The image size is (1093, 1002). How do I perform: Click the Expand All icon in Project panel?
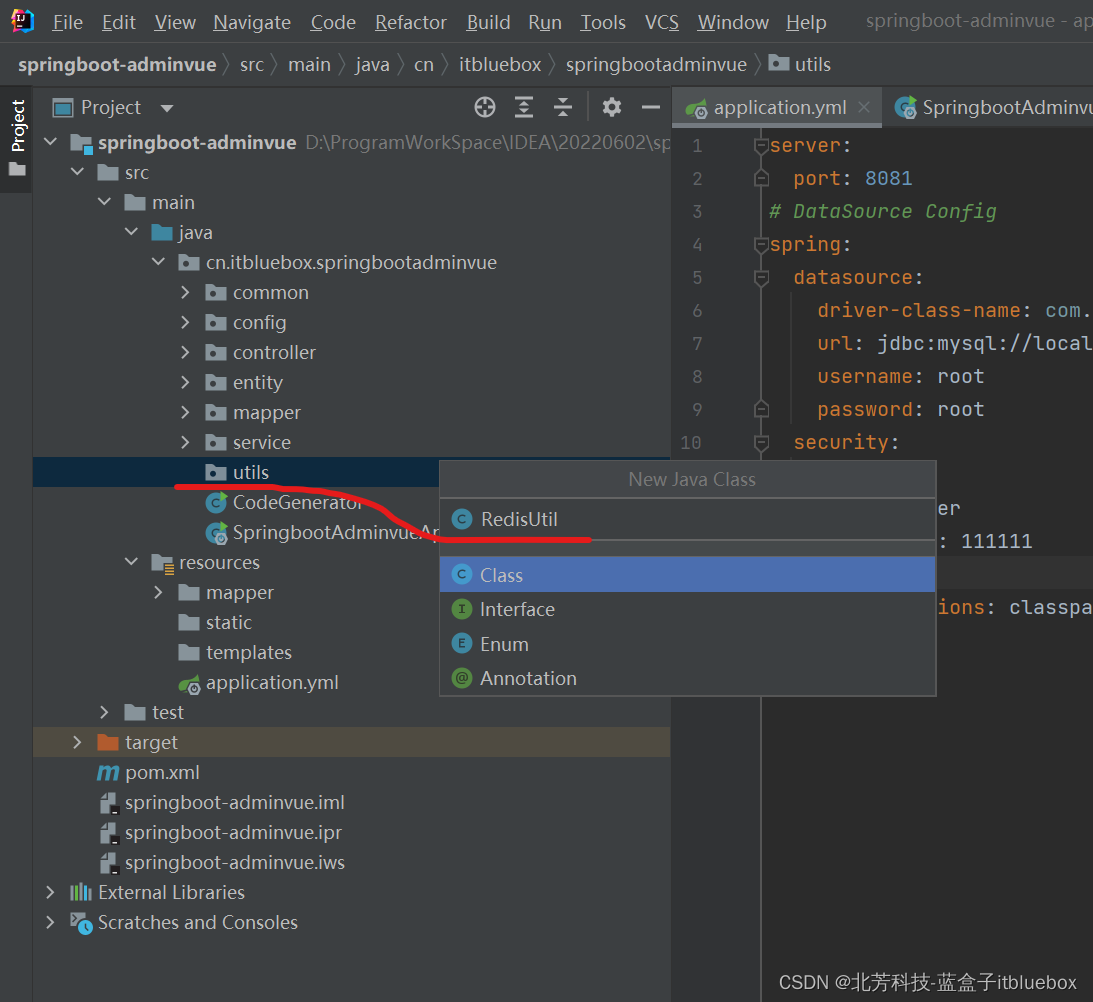coord(523,107)
